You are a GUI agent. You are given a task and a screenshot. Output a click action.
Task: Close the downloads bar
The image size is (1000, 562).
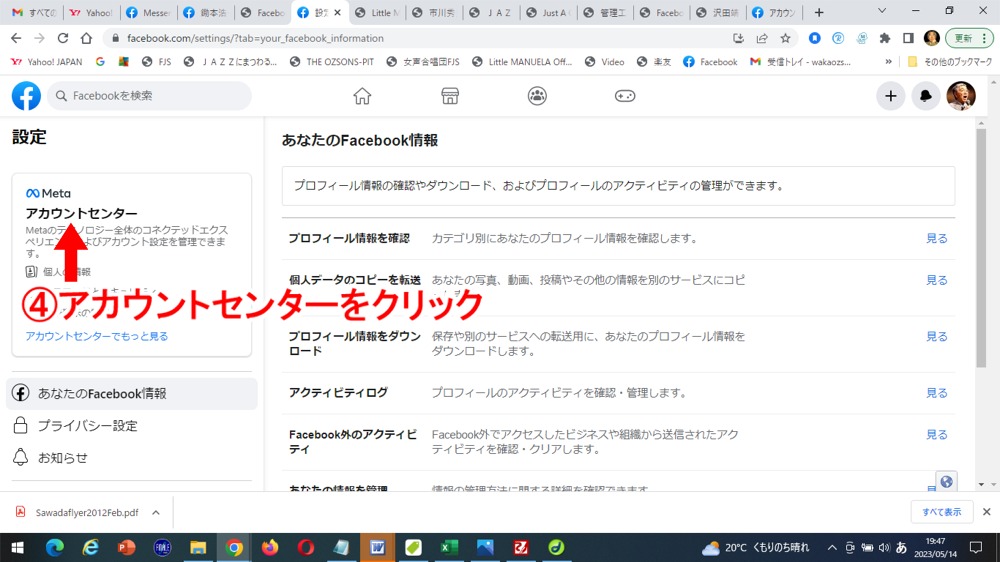986,512
